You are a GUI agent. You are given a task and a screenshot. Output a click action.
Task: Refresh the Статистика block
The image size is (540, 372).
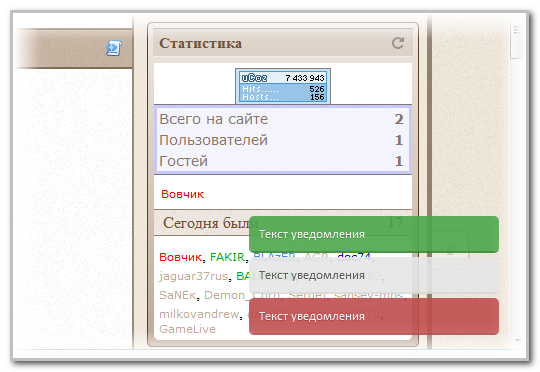click(x=398, y=43)
